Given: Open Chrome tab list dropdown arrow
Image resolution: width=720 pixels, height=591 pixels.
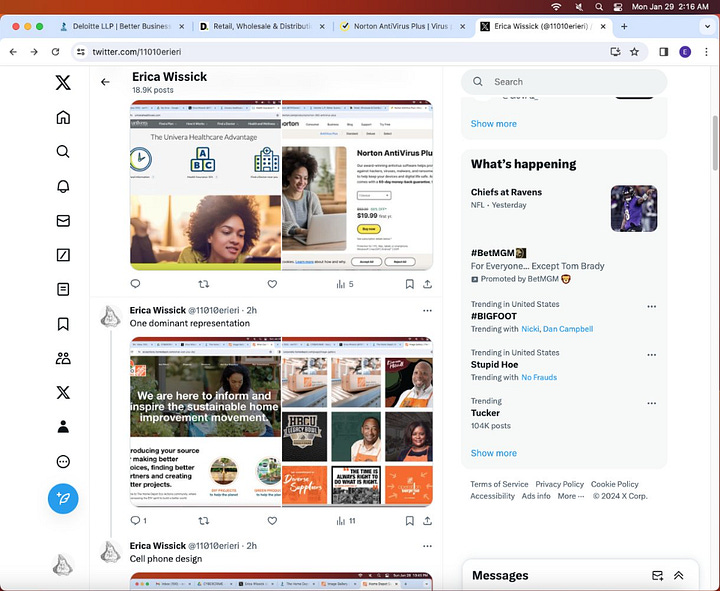Looking at the screenshot, I should point(708,27).
